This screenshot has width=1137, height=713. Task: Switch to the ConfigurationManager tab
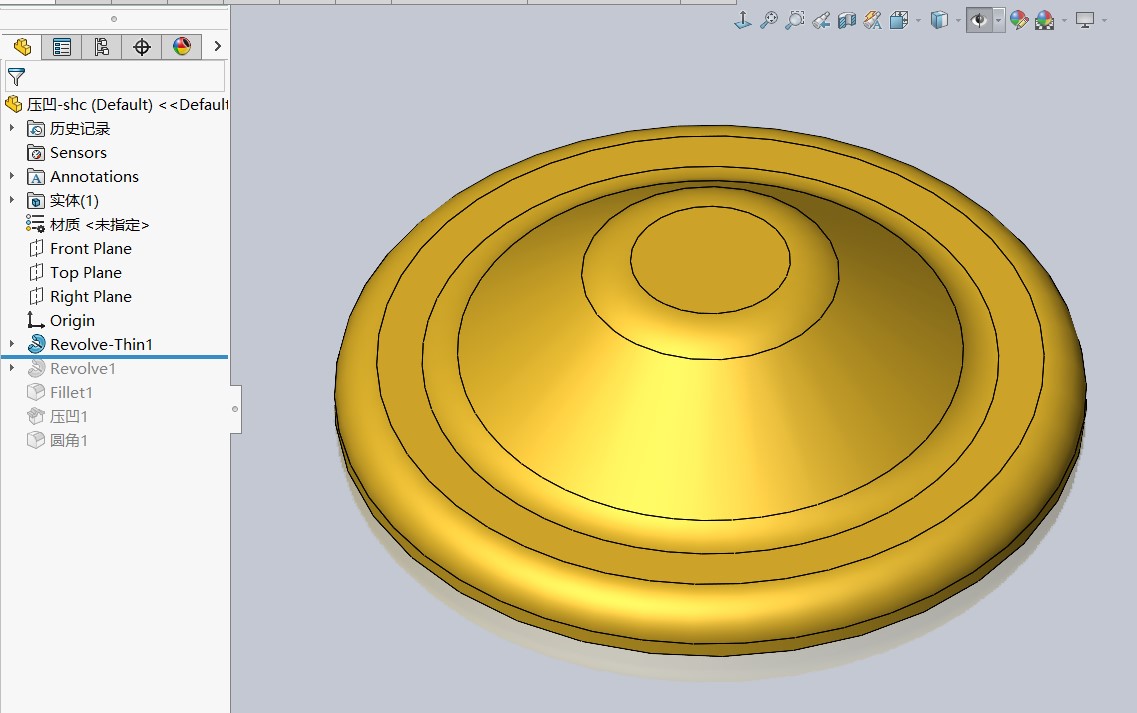click(x=102, y=47)
